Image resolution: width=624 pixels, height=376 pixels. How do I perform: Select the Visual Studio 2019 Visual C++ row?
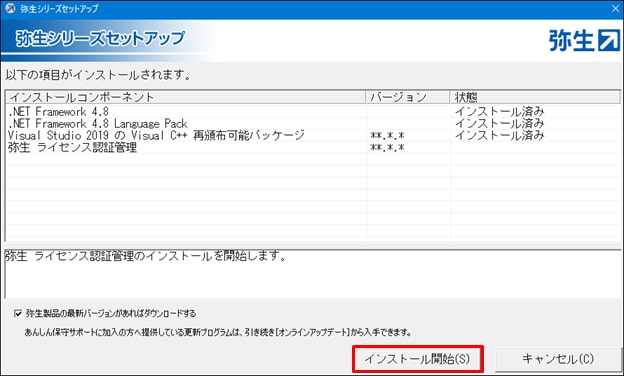(x=313, y=135)
